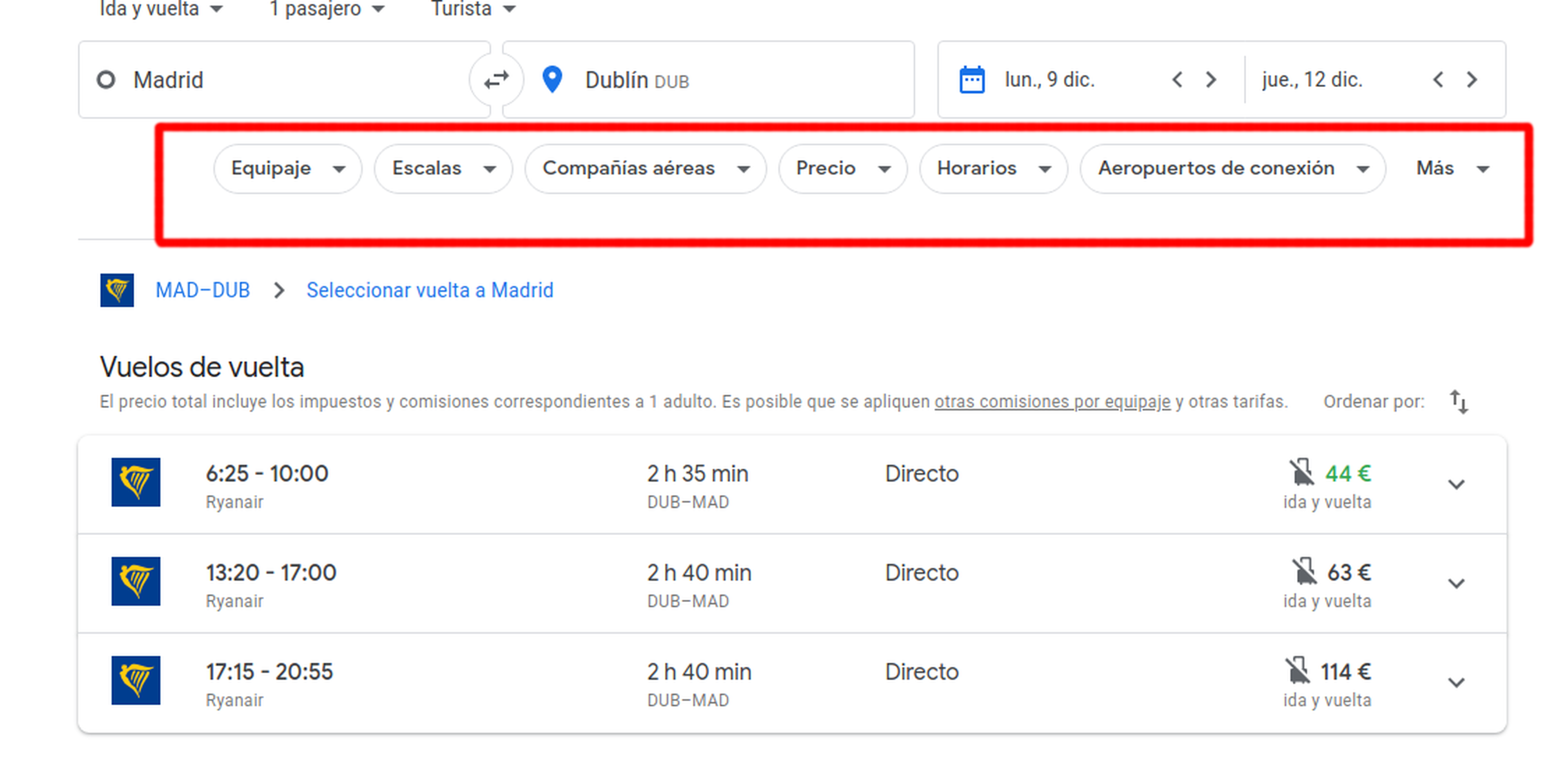Screen dimensions: 1568x783
Task: Open the Equipaje filter dropdown
Action: tap(287, 169)
